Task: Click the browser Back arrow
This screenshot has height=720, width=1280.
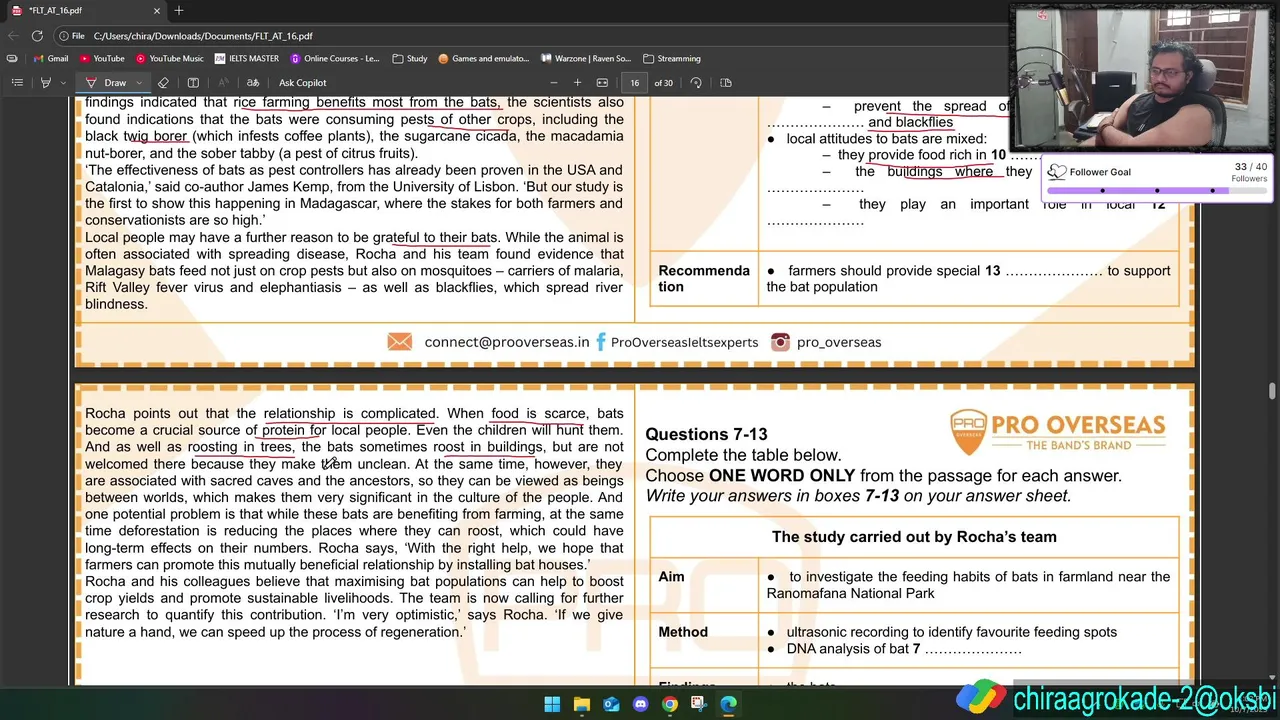Action: coord(14,36)
